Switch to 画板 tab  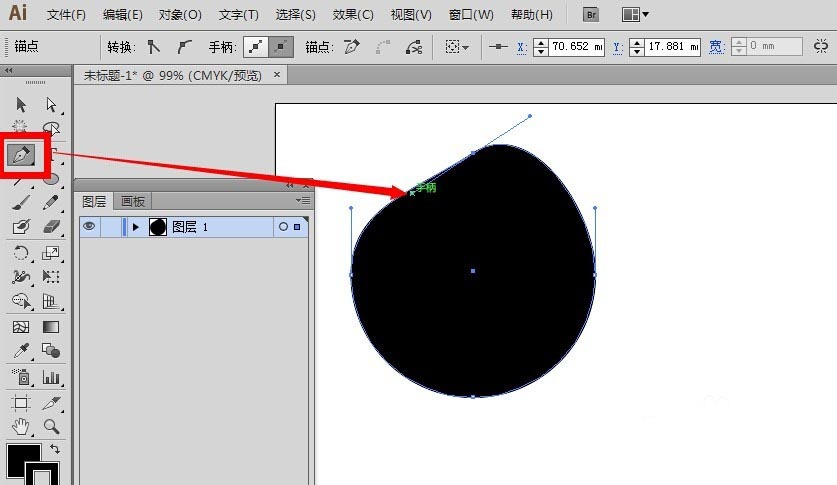(x=133, y=201)
